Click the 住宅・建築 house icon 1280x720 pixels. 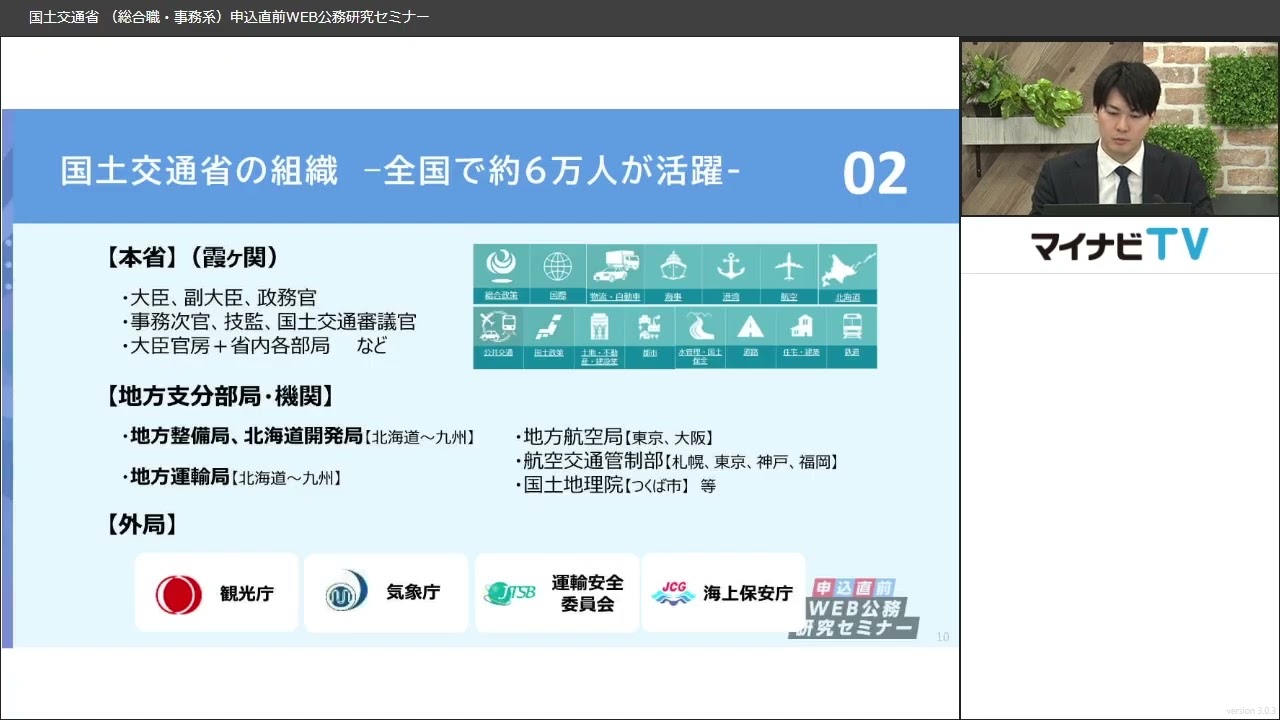tap(801, 327)
